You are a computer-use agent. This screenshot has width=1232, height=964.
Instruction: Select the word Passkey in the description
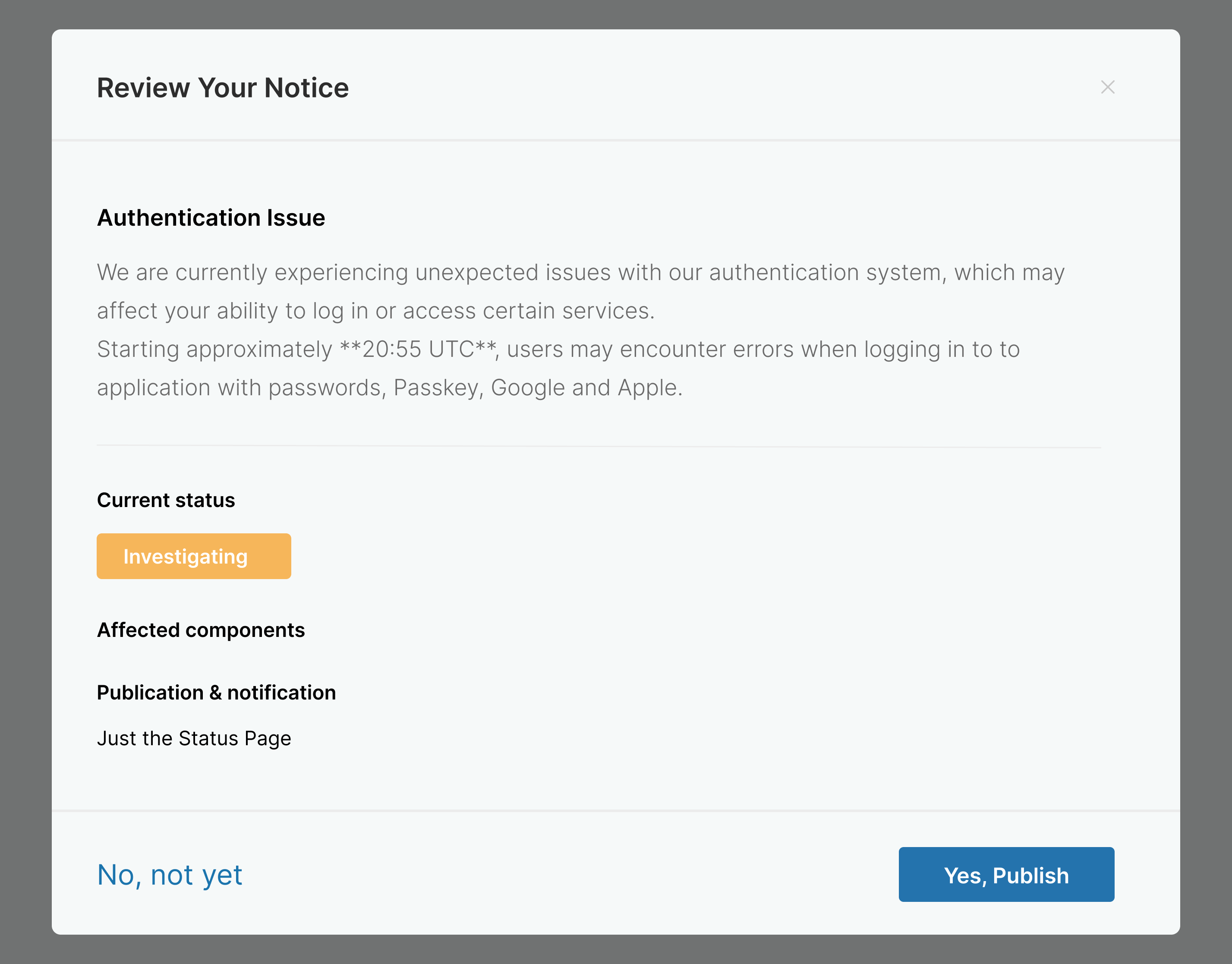[x=438, y=387]
